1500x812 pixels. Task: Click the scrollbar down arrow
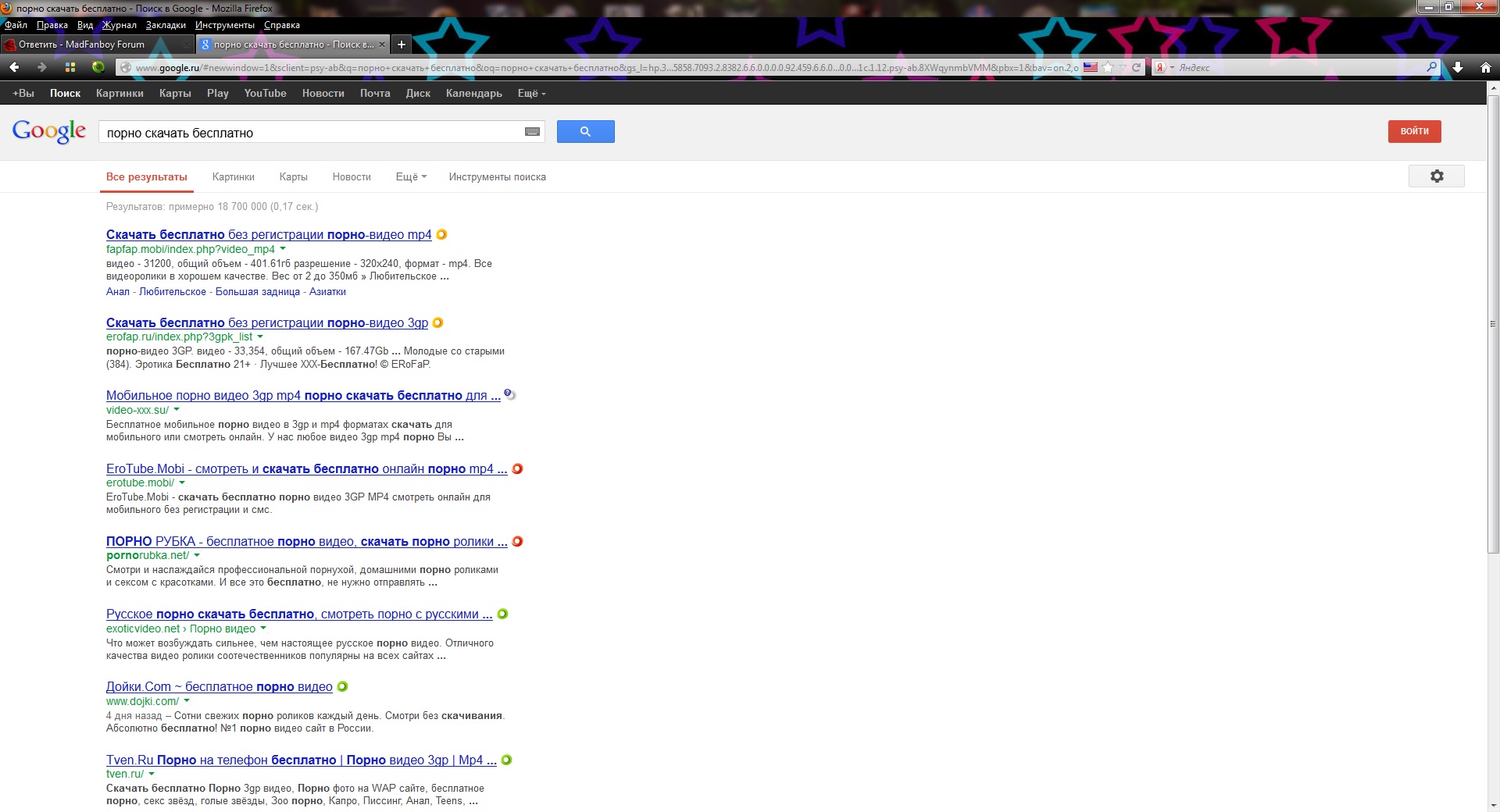click(1493, 805)
